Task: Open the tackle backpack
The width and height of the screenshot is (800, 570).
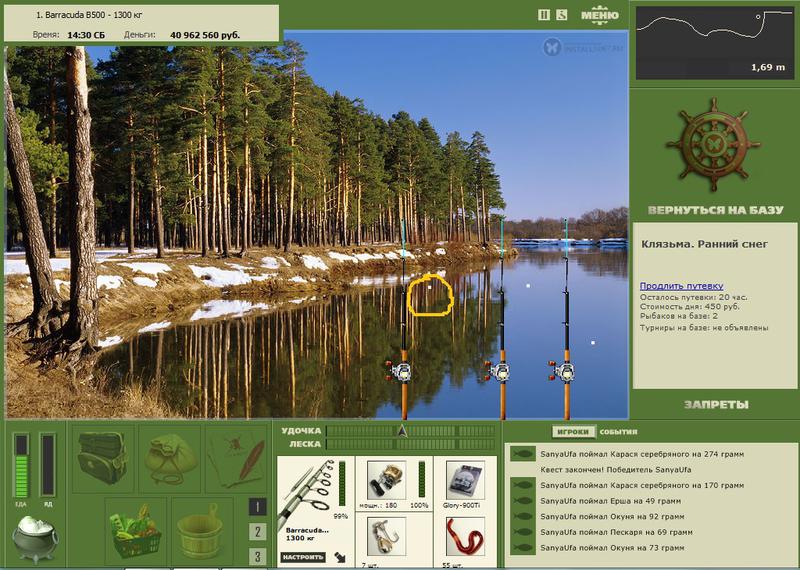Action: 102,458
